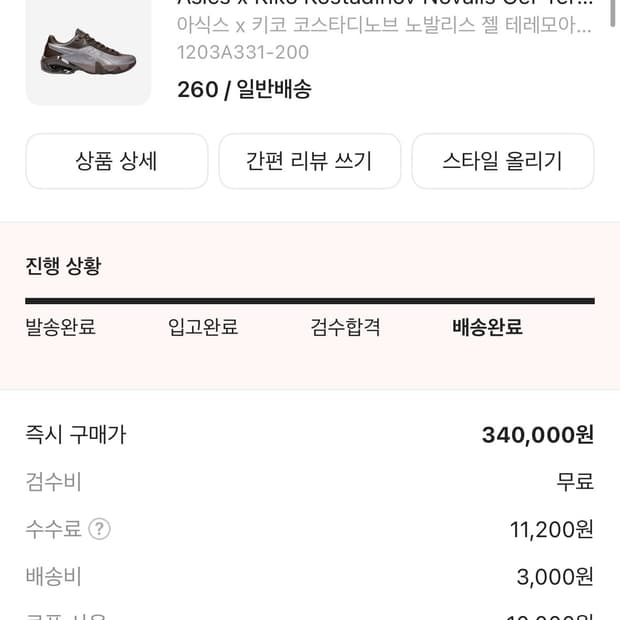Select the 발송완료 progress step
This screenshot has height=620, width=620.
(61, 327)
